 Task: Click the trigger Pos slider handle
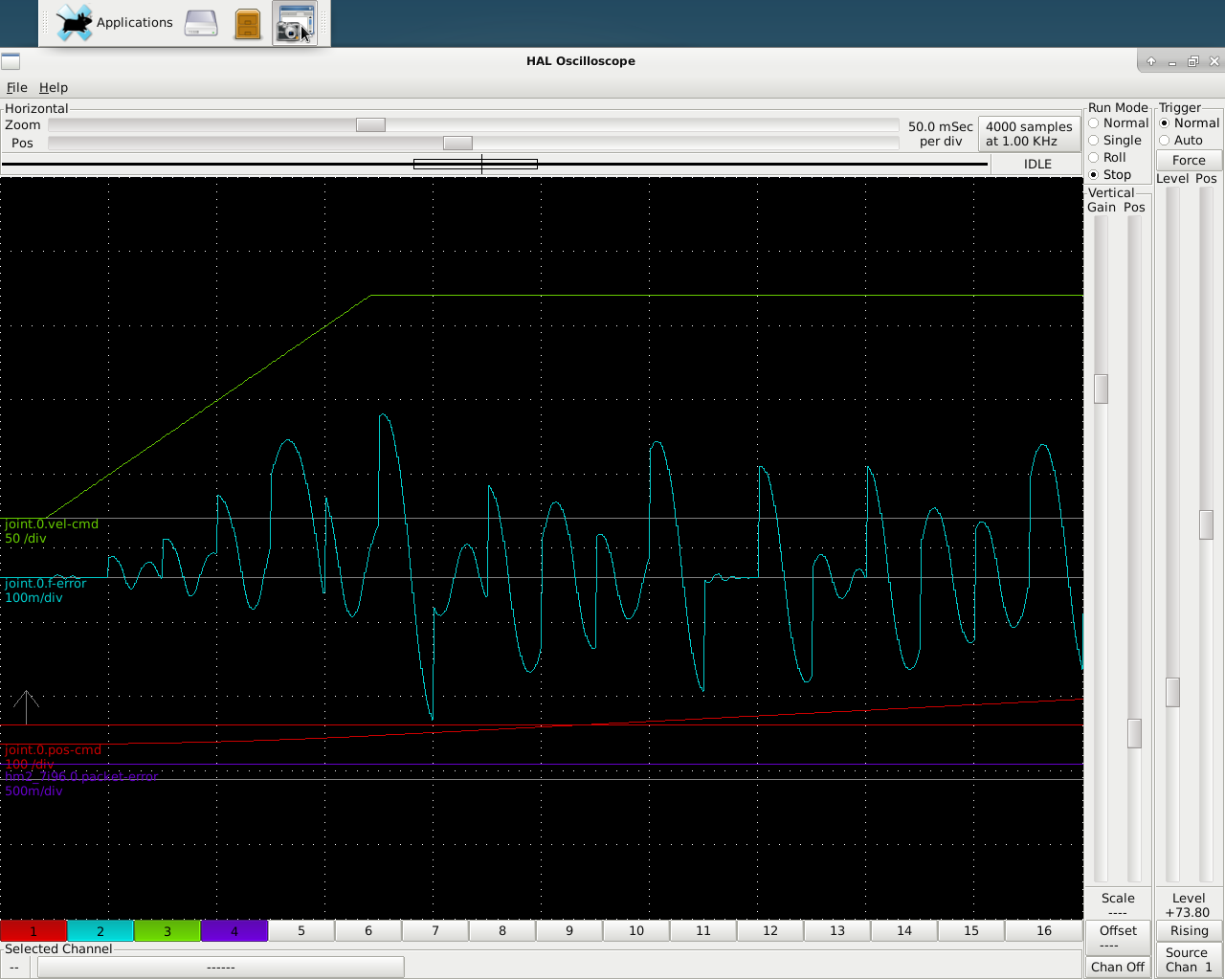coord(1206,524)
